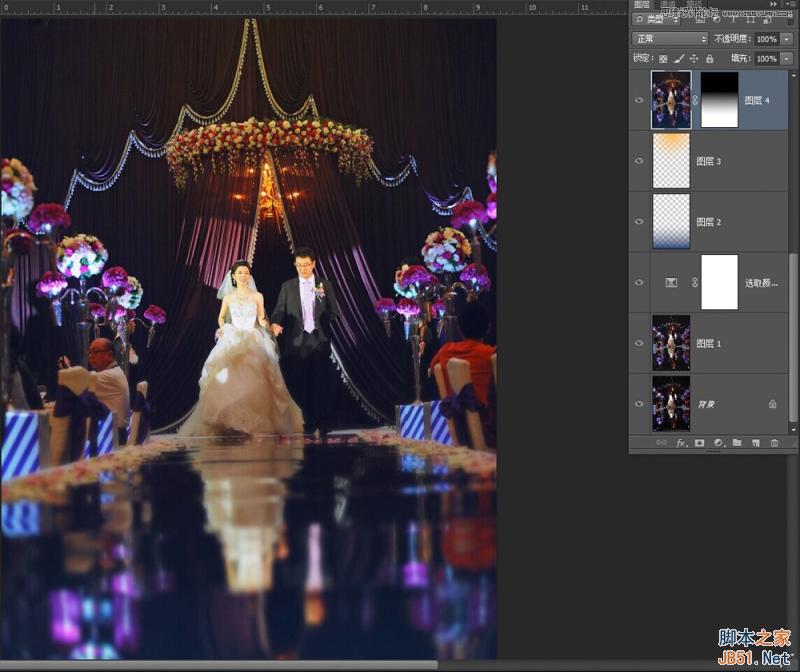Enable lock position for the layer
The image size is (800, 672).
coord(693,58)
